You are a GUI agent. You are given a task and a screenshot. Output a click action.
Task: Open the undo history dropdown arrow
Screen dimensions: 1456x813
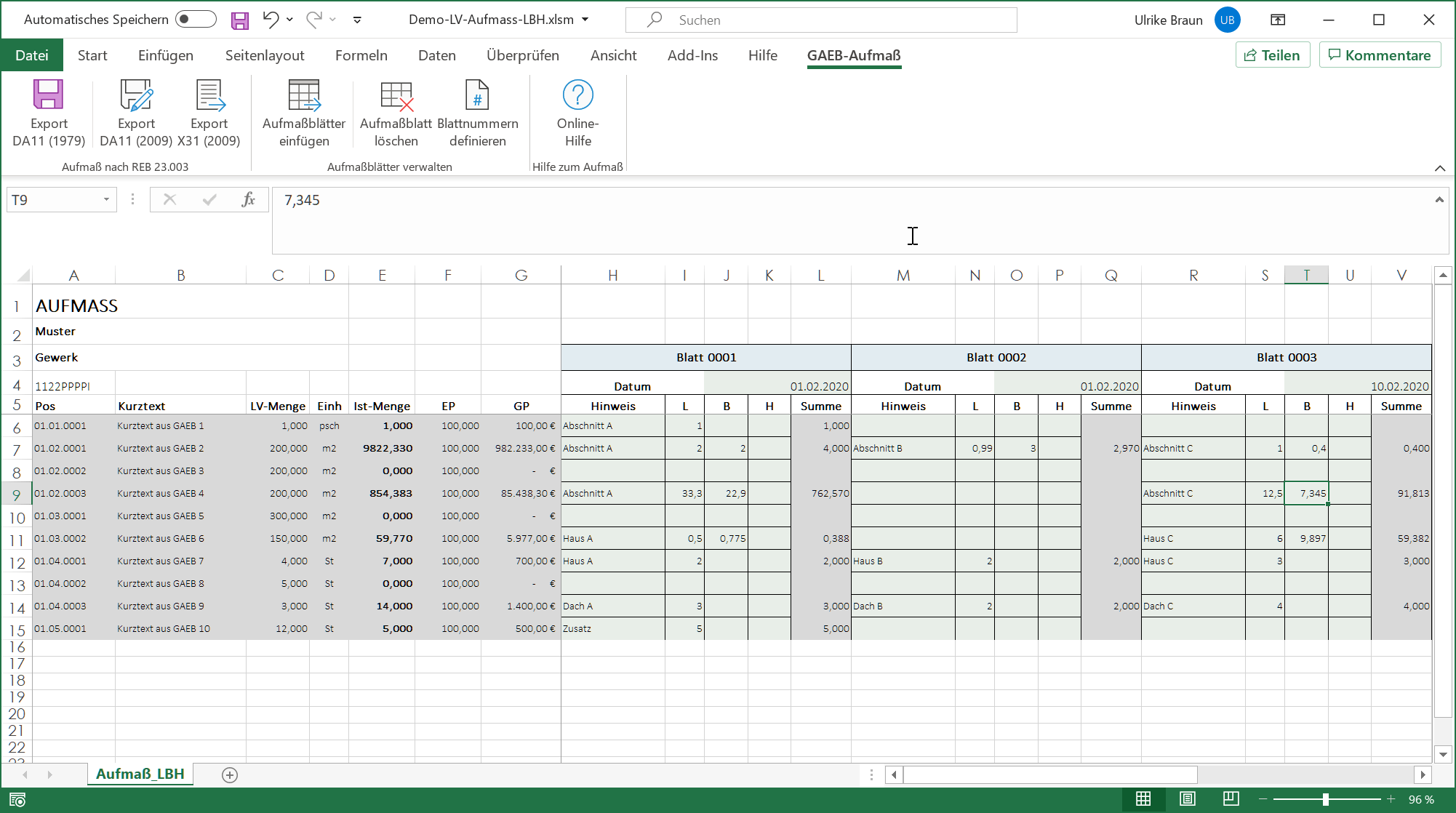290,20
